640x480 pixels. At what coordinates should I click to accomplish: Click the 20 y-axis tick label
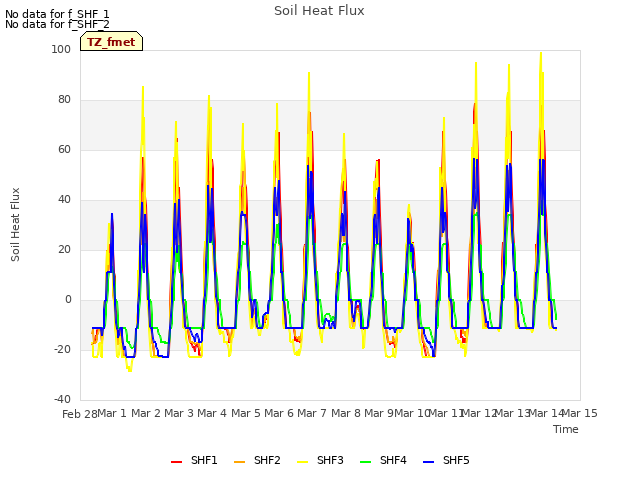pyautogui.click(x=64, y=249)
